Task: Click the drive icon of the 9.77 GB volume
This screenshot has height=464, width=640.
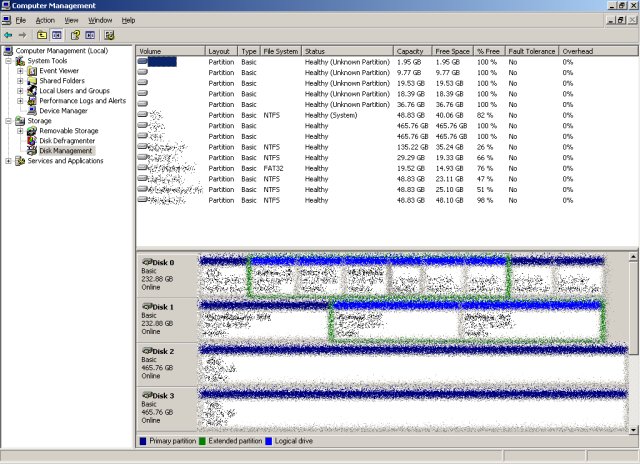Action: pos(142,72)
